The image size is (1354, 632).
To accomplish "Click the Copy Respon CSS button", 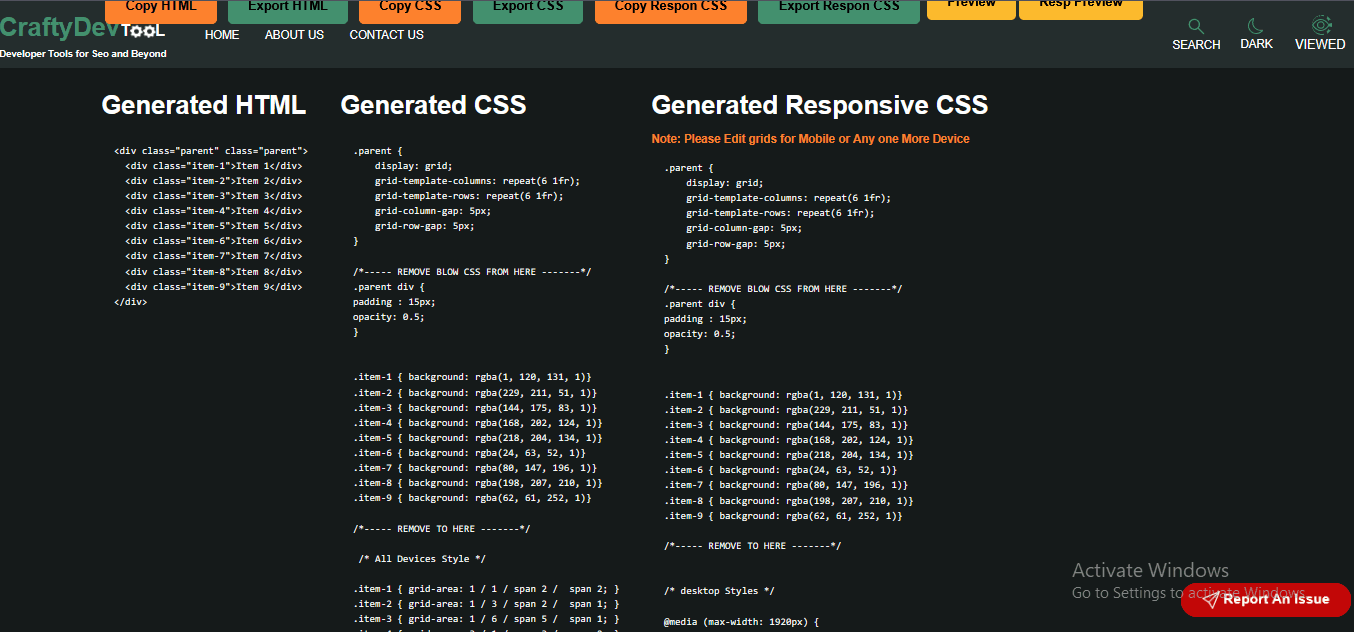I will pos(671,10).
